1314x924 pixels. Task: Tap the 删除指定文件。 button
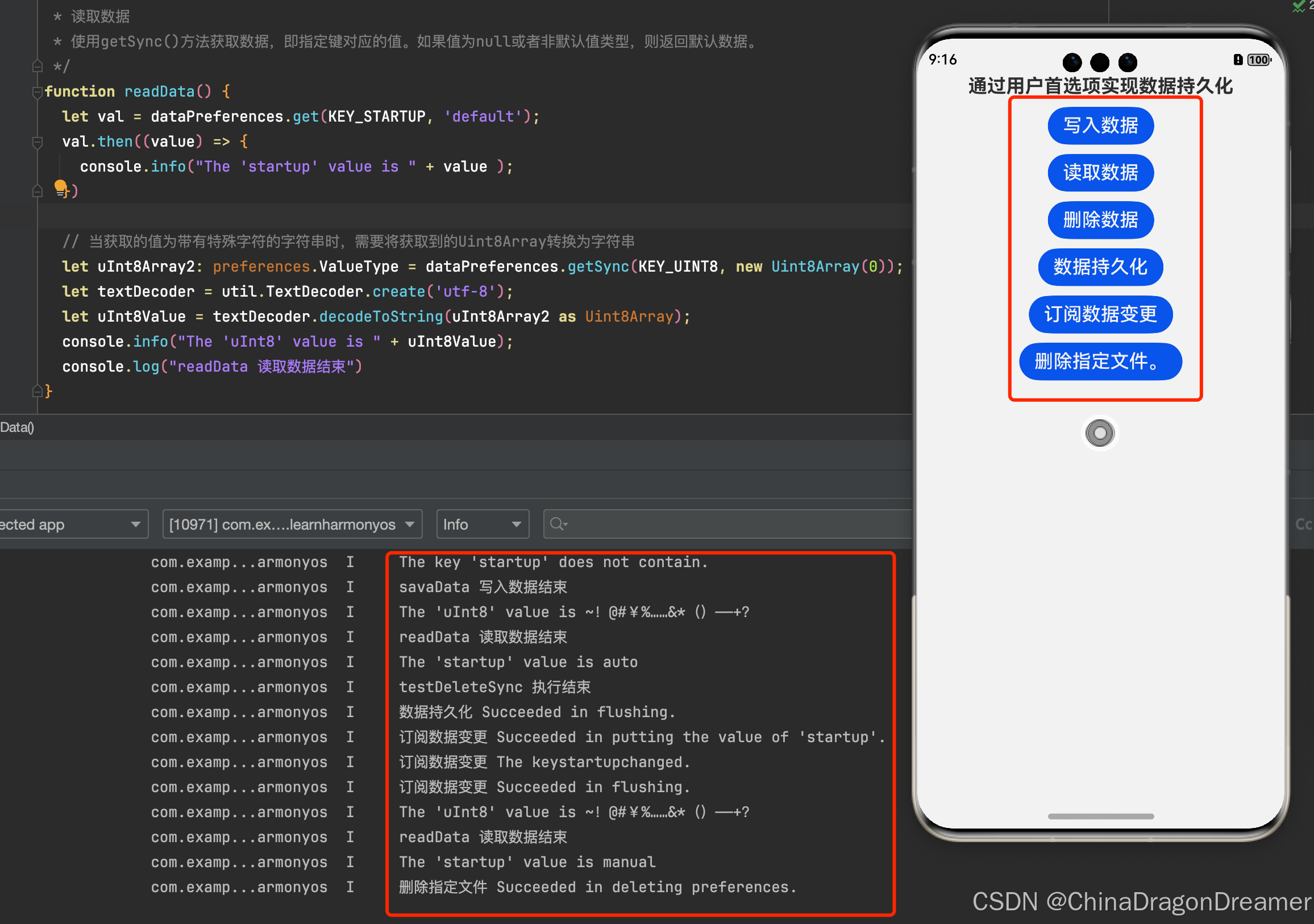pos(1100,361)
